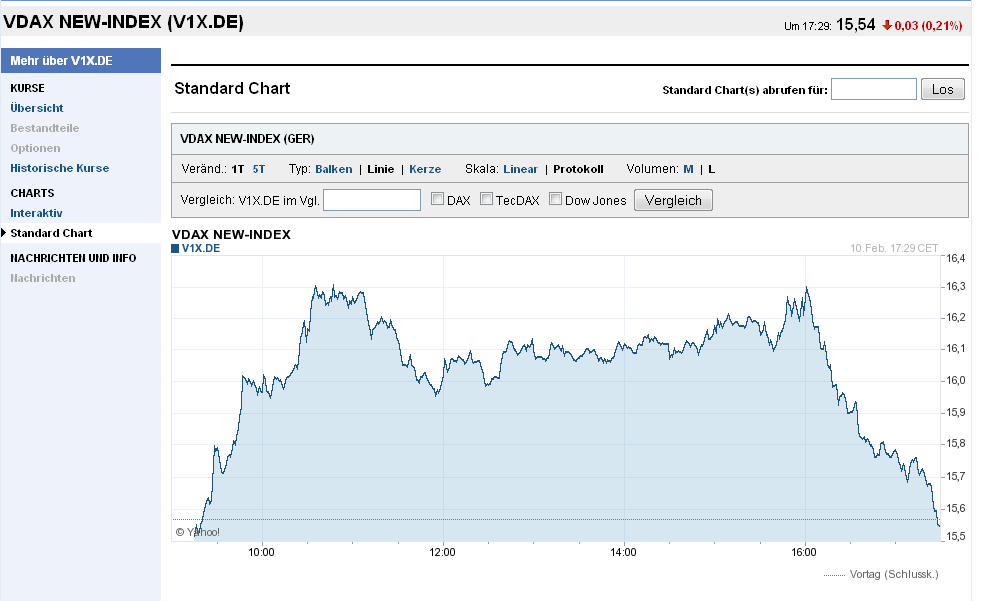Click the VDAX NEW-INDEX (GER) panel heading
The width and height of the screenshot is (1007, 601).
247,139
